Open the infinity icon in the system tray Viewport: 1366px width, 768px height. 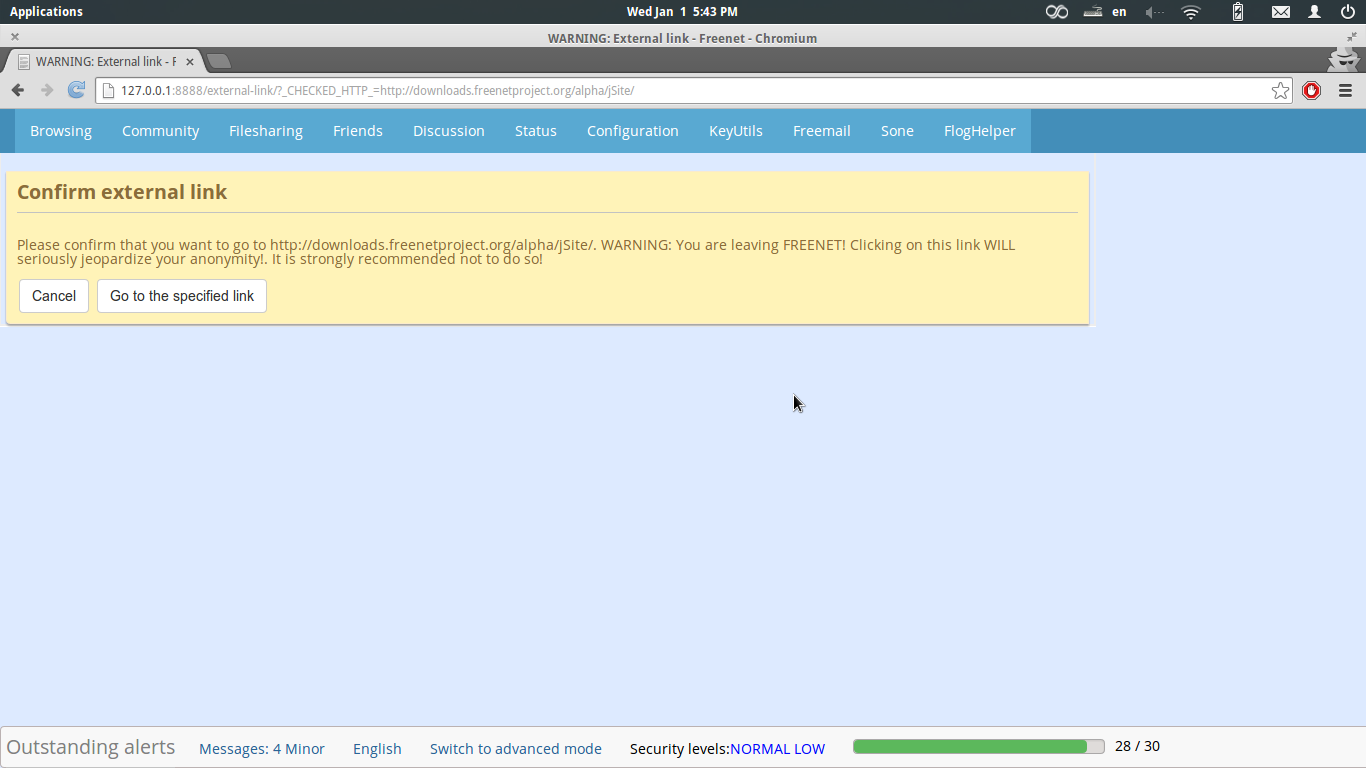click(x=1057, y=12)
